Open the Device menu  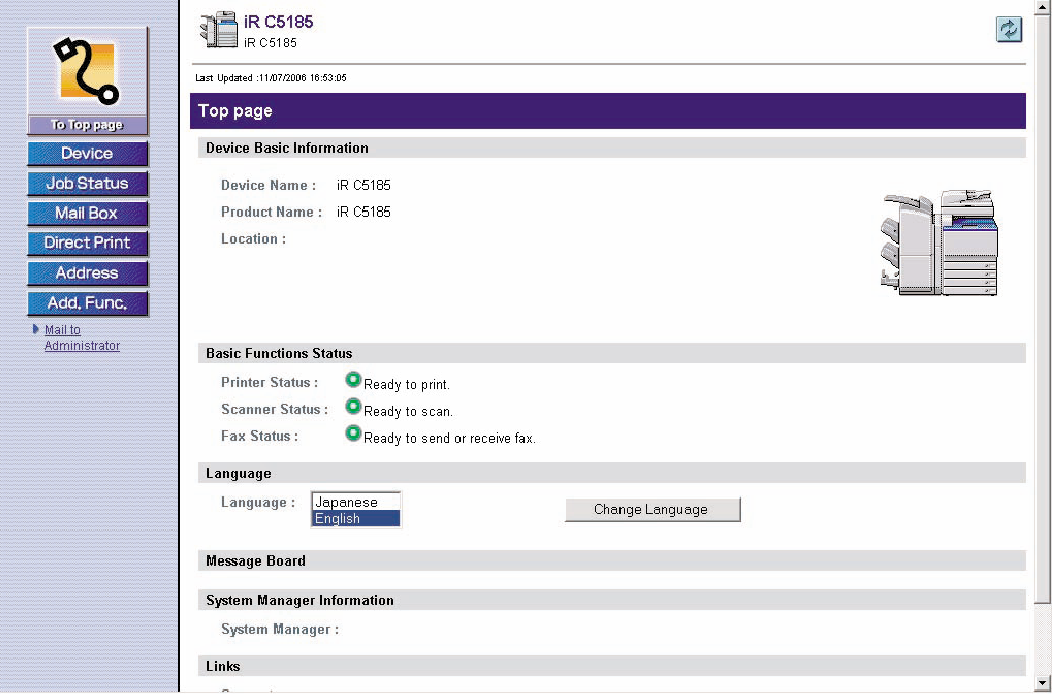pos(87,154)
